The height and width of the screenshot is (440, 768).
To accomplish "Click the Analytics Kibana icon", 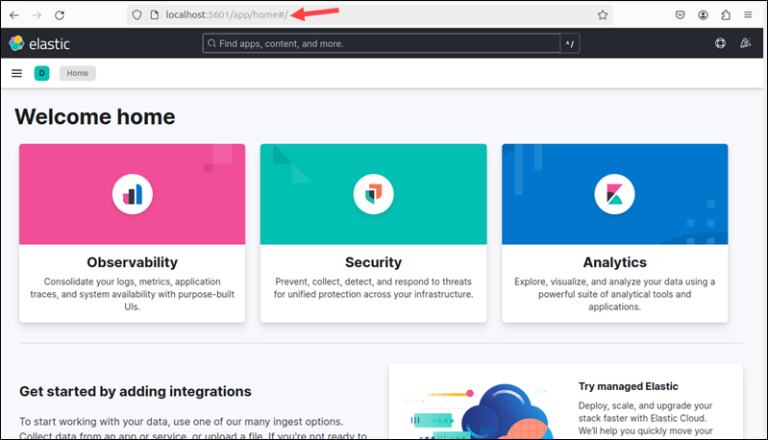I will pos(614,194).
